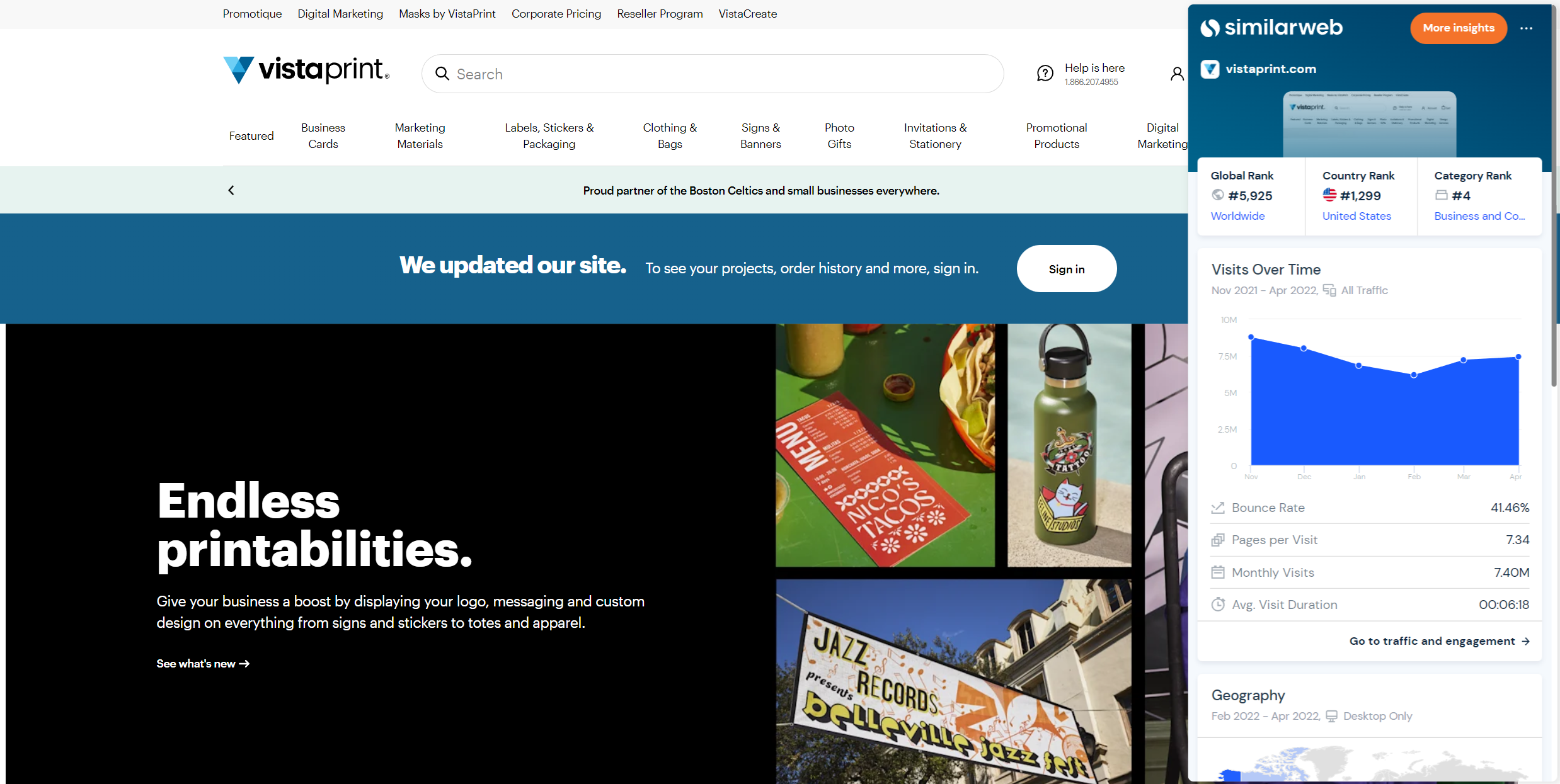Screen dimensions: 1560x784
Task: Click the Monthly Visits calendar icon
Action: (x=1218, y=572)
